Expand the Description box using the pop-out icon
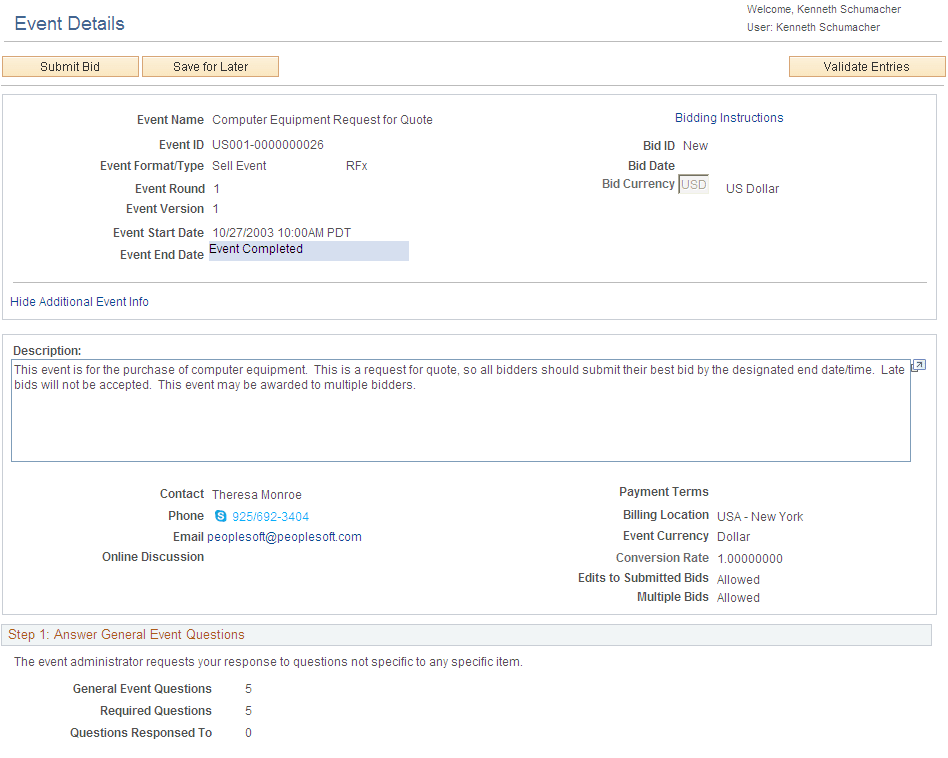Viewport: 948px width, 758px height. pyautogui.click(x=917, y=365)
